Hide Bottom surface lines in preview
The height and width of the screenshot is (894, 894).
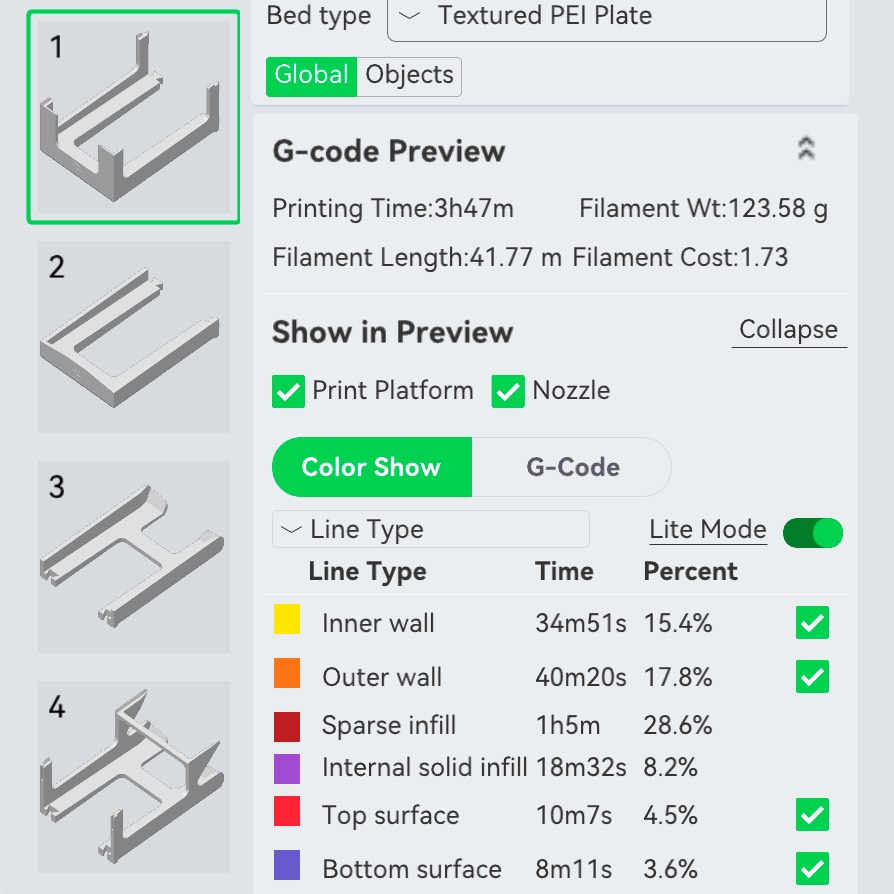[812, 868]
